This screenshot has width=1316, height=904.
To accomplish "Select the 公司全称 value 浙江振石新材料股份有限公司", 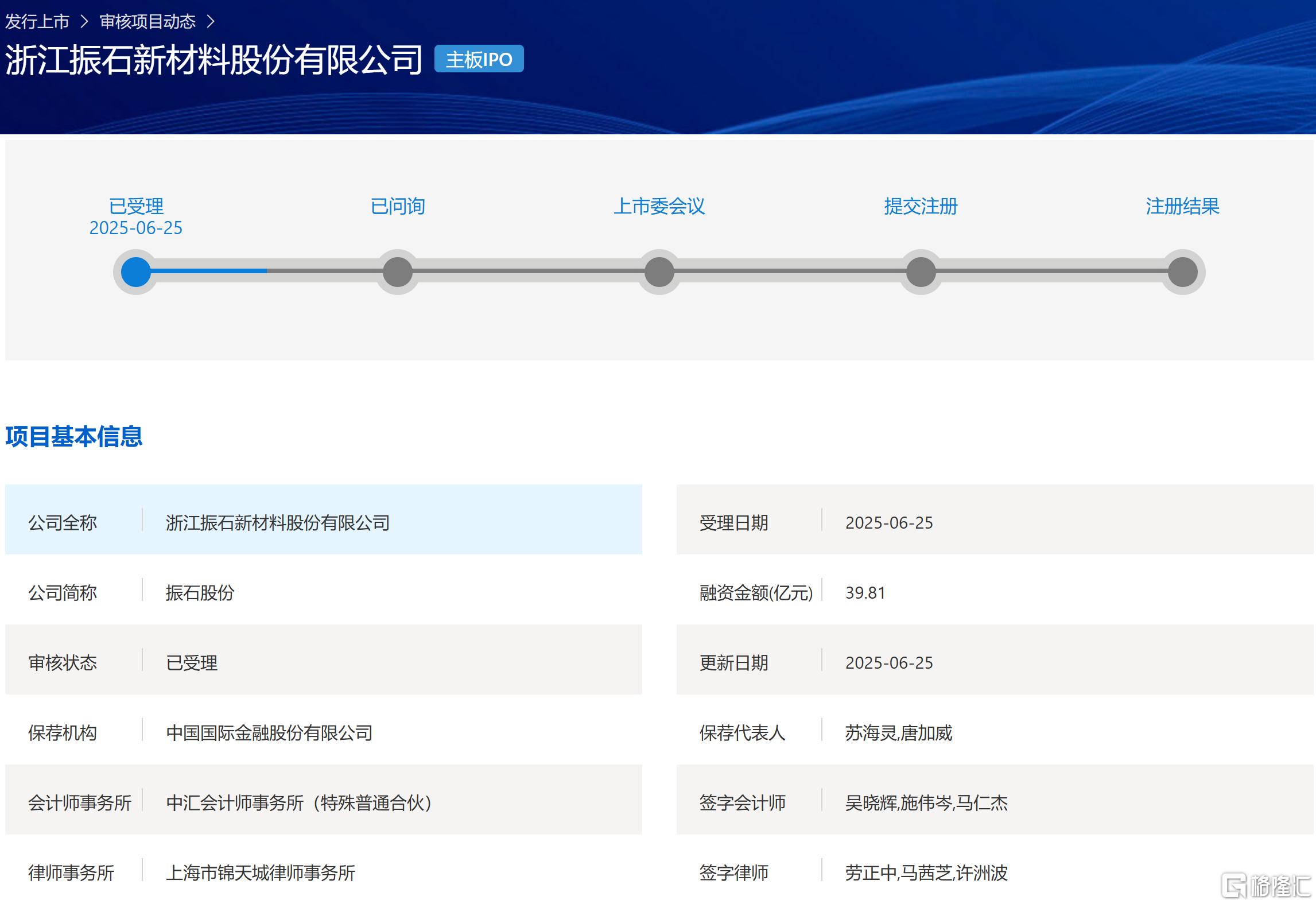I will tap(278, 522).
